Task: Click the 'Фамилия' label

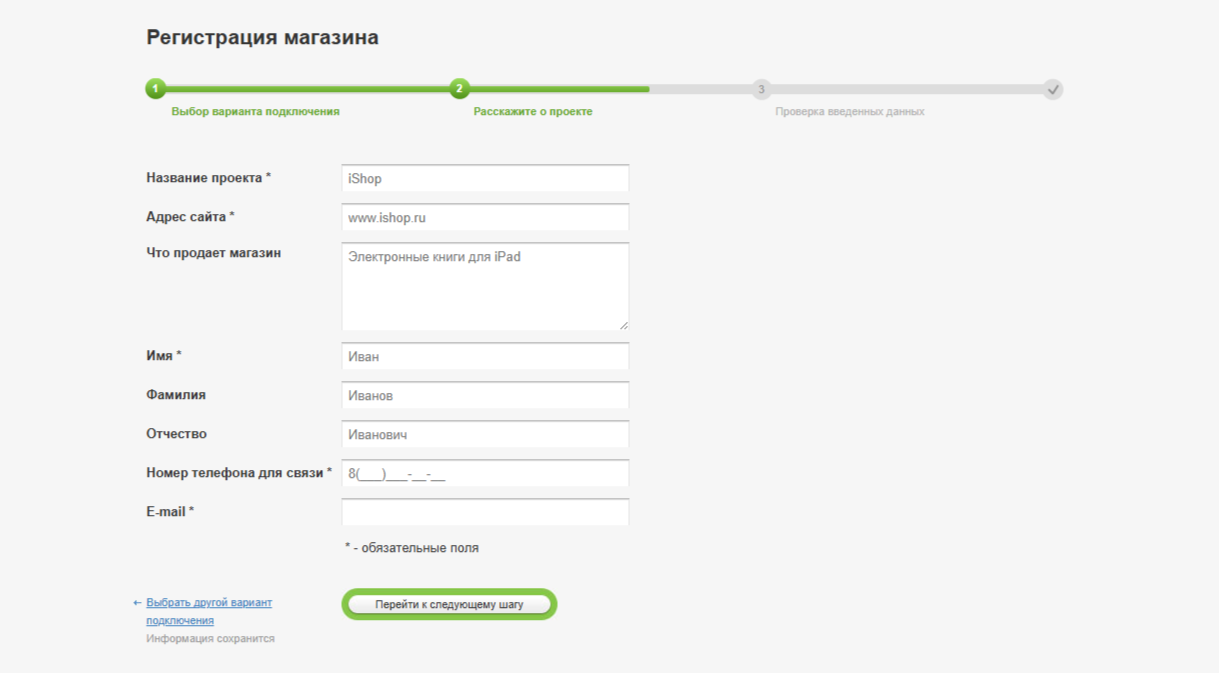Action: [176, 395]
